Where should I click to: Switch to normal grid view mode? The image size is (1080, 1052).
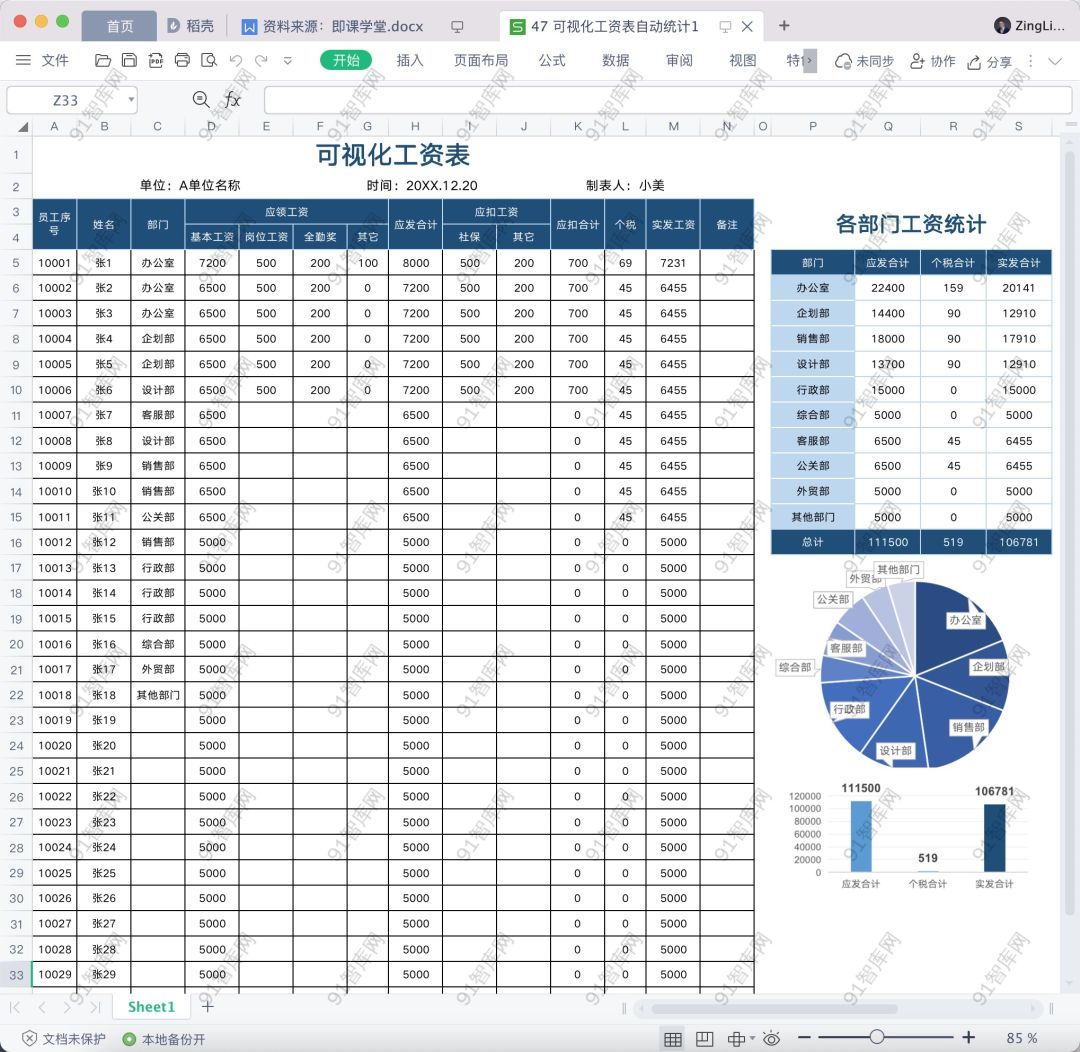pyautogui.click(x=673, y=1039)
